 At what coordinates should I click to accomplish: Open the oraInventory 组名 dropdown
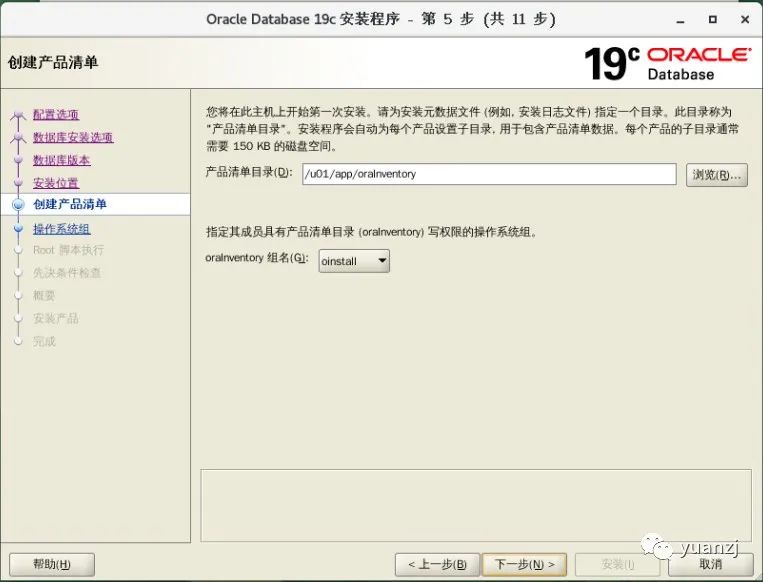click(354, 261)
